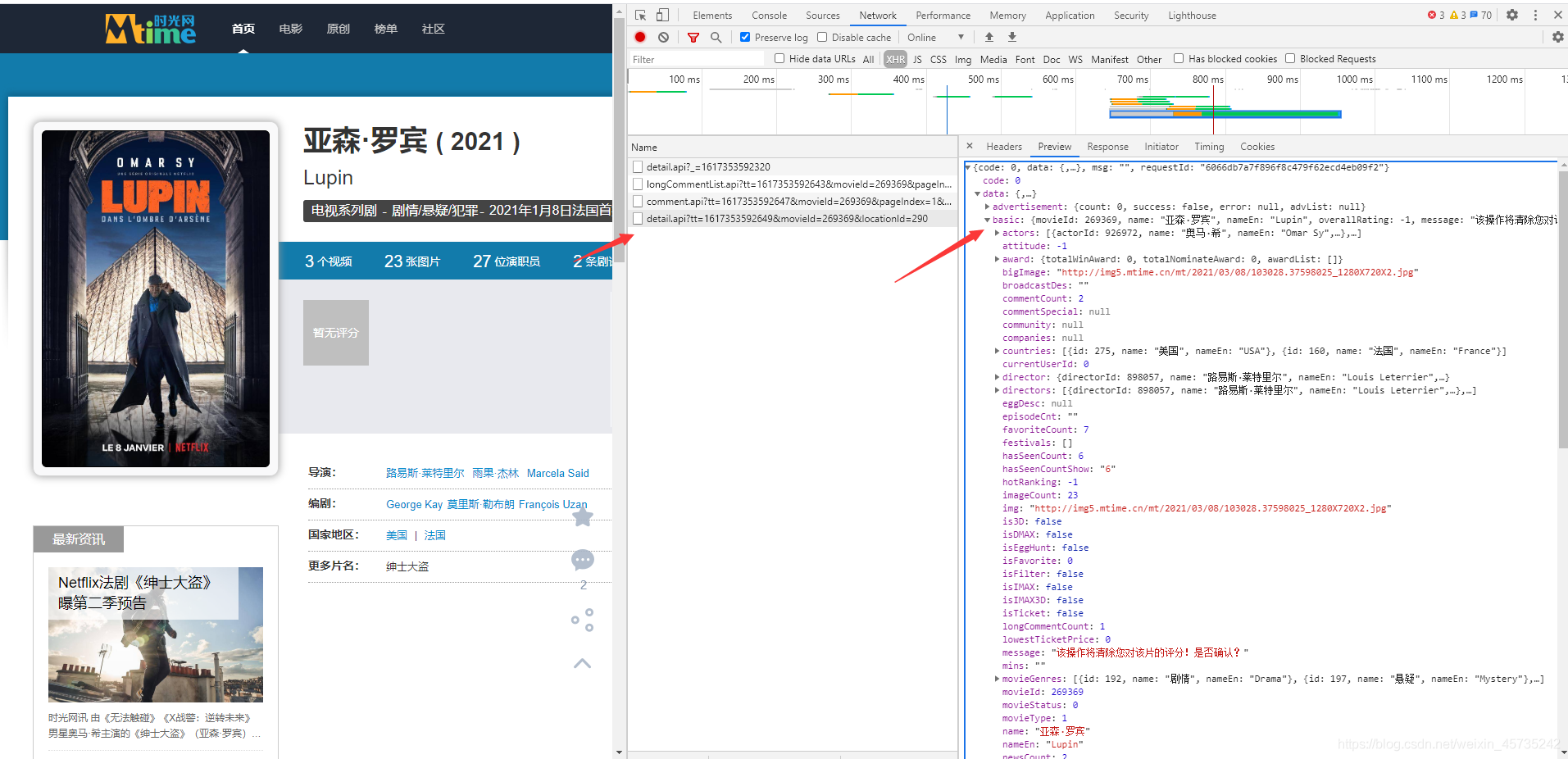Switch to the Console panel tab
This screenshot has height=759, width=1568.
coord(769,15)
